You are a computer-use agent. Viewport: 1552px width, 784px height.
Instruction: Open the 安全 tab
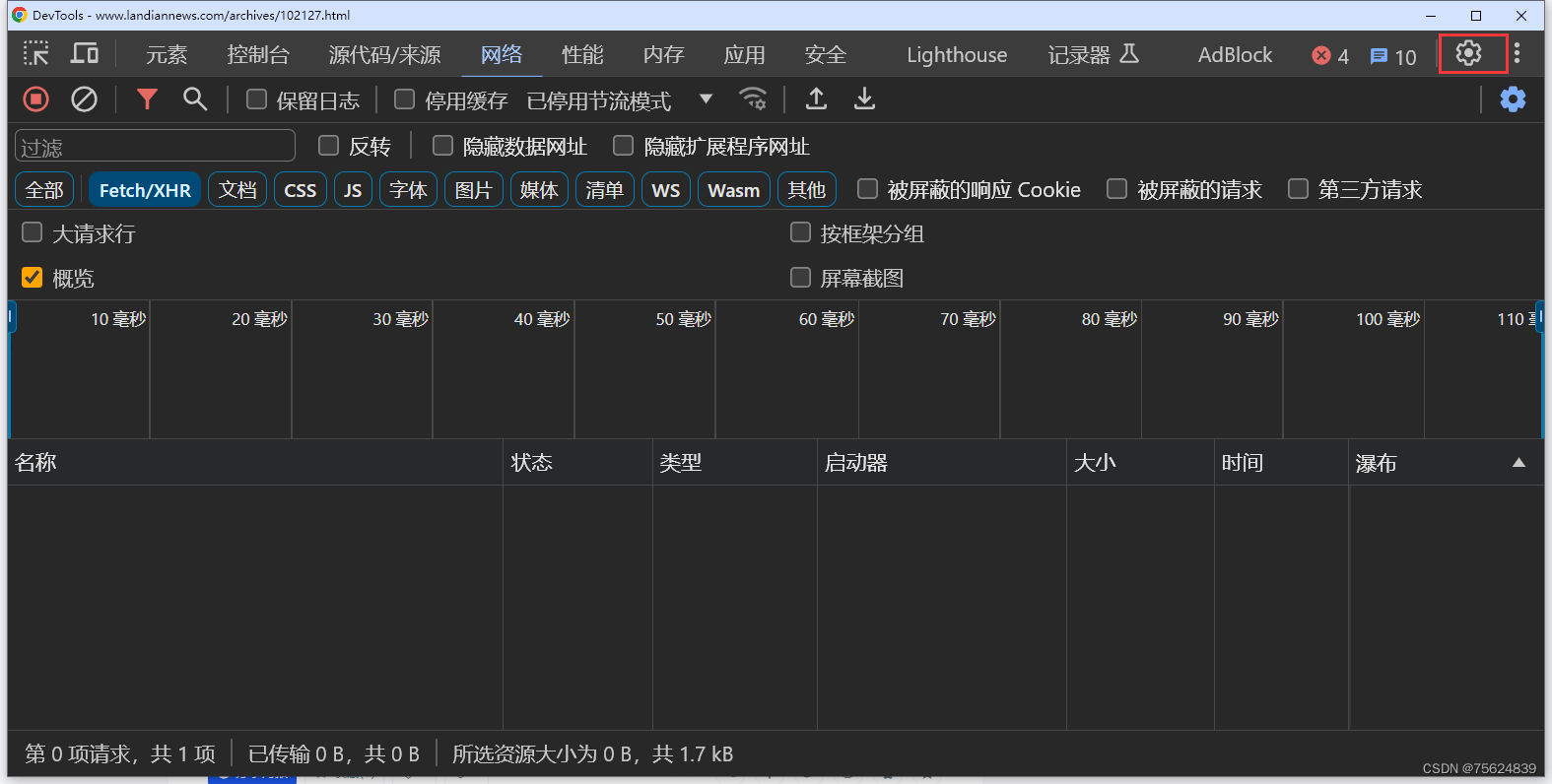pyautogui.click(x=825, y=55)
